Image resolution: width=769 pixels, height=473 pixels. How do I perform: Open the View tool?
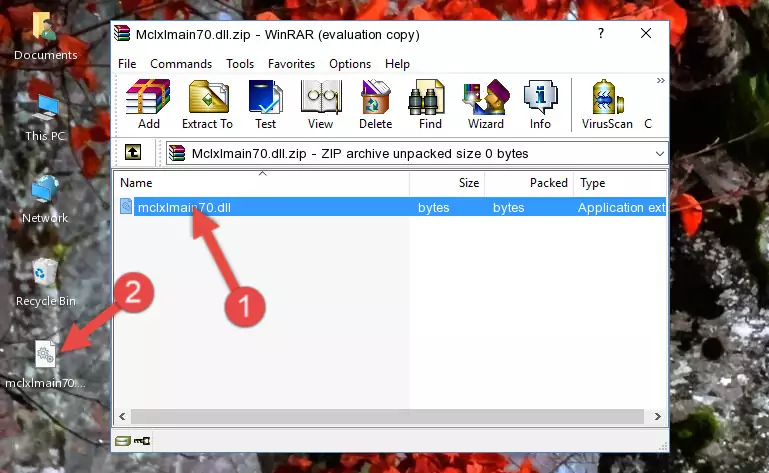tap(321, 105)
